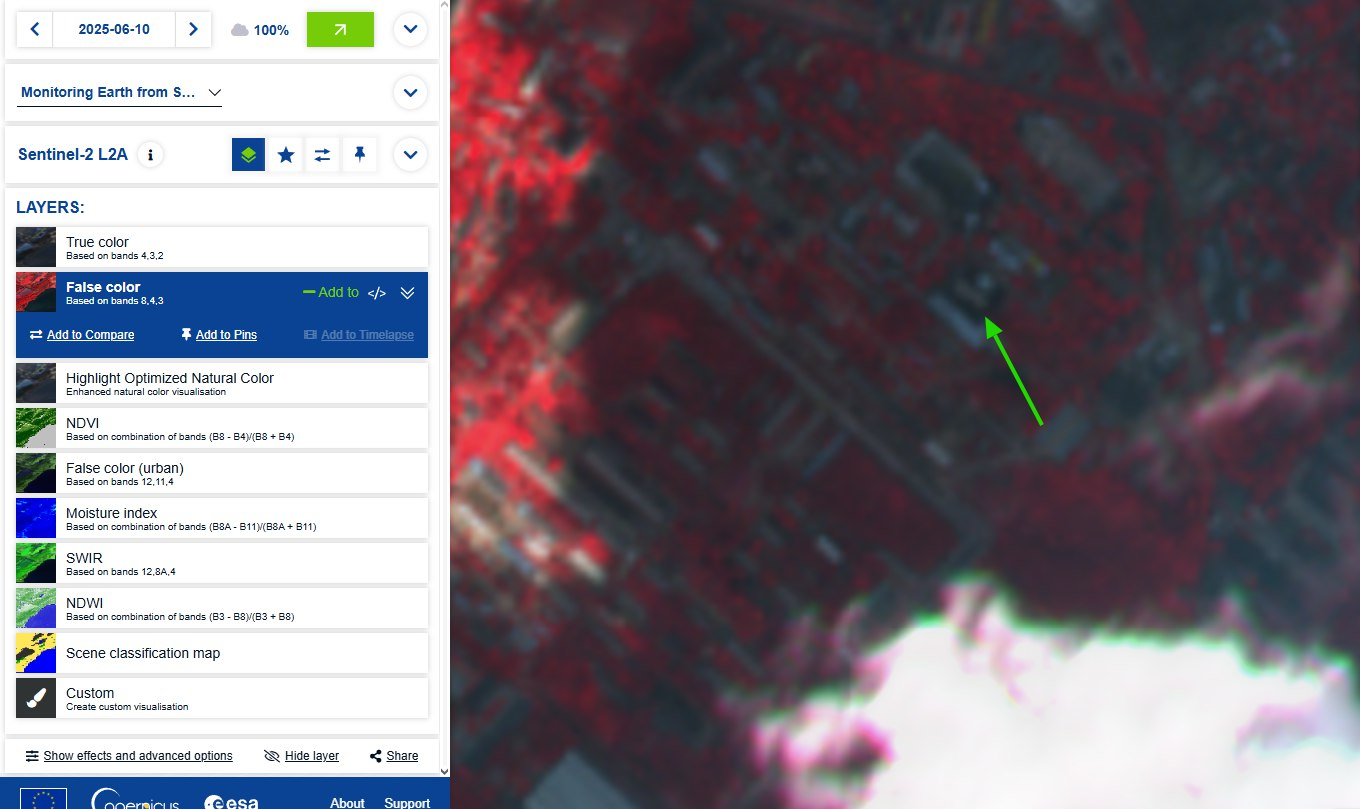Open the Sentinel-2 L2A info icon
This screenshot has height=809, width=1360.
pyautogui.click(x=151, y=155)
